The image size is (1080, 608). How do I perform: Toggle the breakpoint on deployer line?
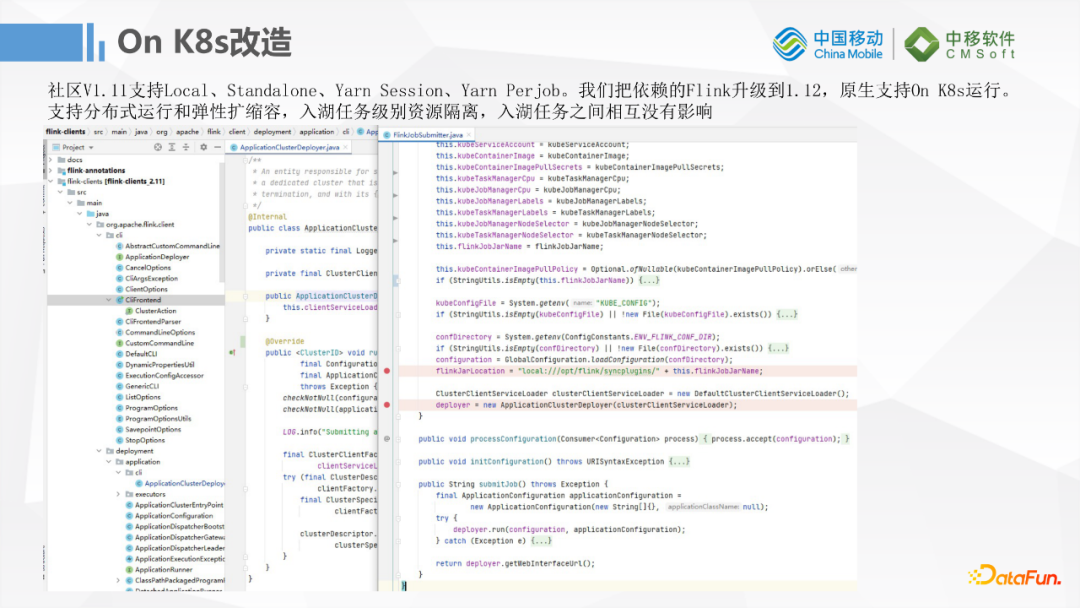pyautogui.click(x=387, y=405)
